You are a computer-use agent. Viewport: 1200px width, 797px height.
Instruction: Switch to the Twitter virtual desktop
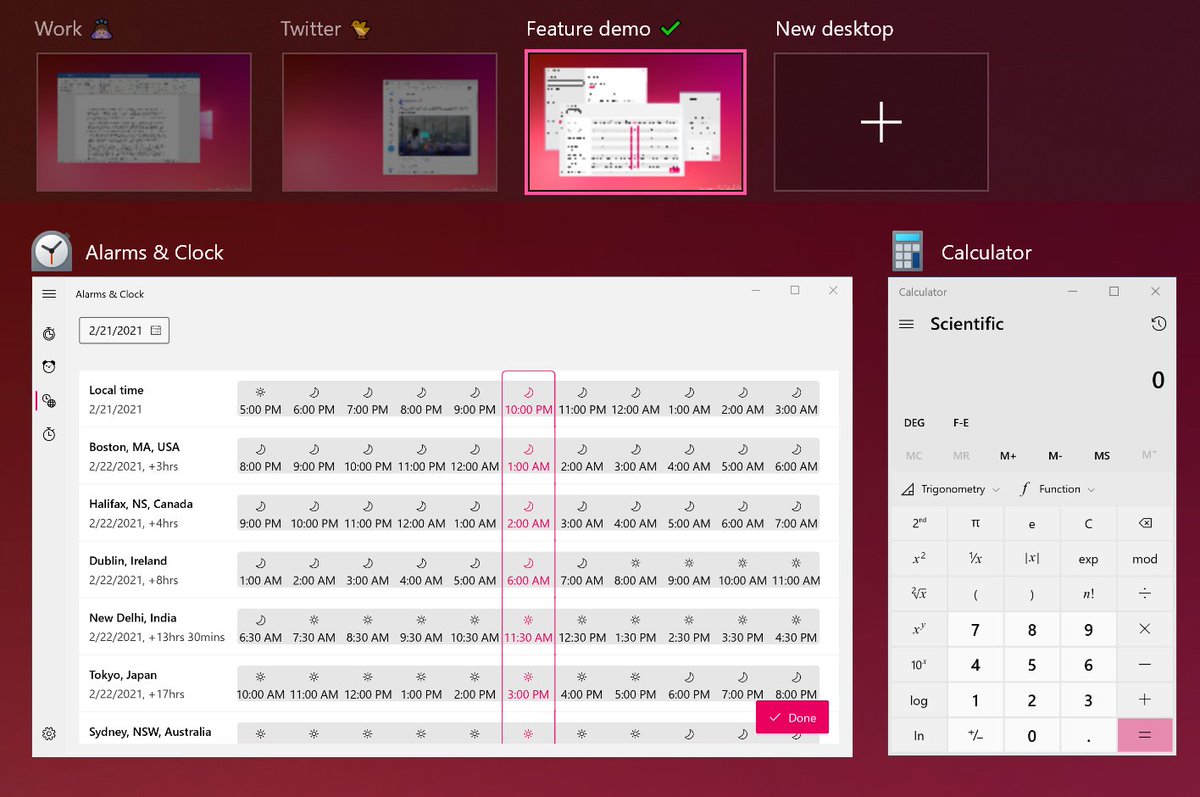[390, 122]
